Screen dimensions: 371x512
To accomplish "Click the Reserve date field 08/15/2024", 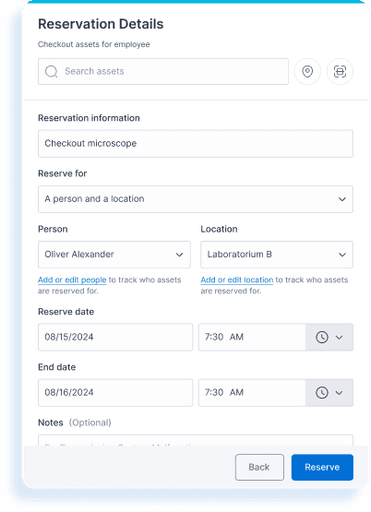I will 115,337.
